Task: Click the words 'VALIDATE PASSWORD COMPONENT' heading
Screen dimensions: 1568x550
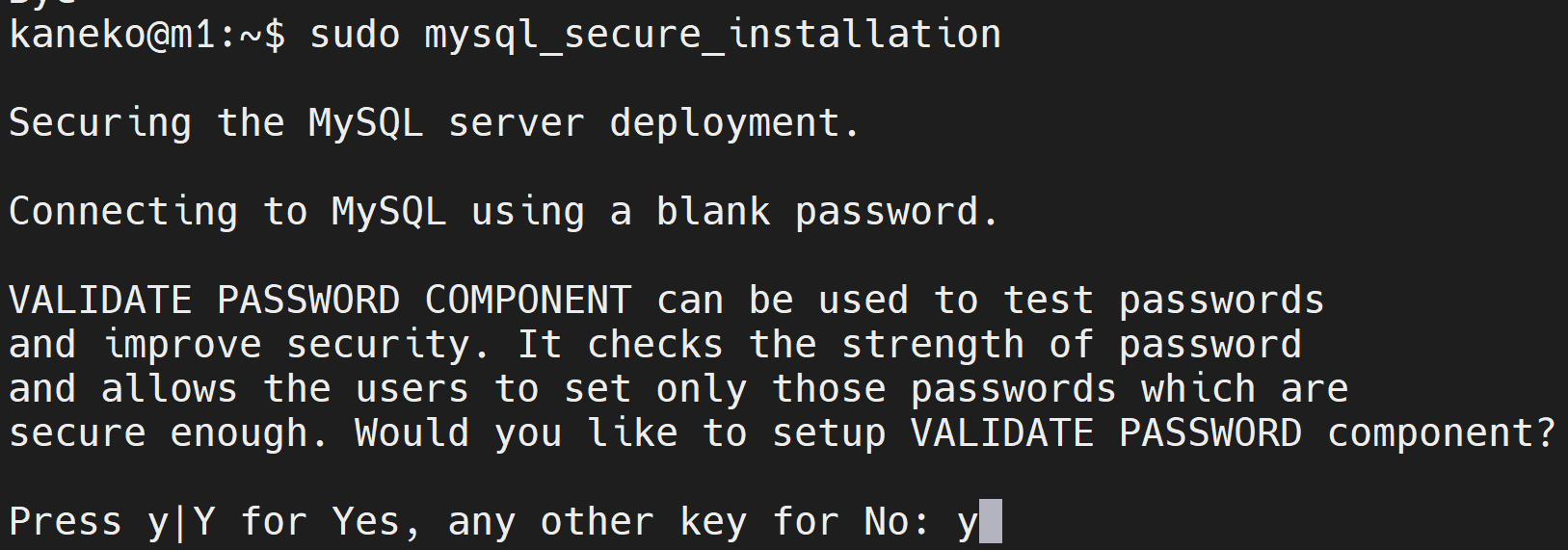Action: (x=320, y=301)
